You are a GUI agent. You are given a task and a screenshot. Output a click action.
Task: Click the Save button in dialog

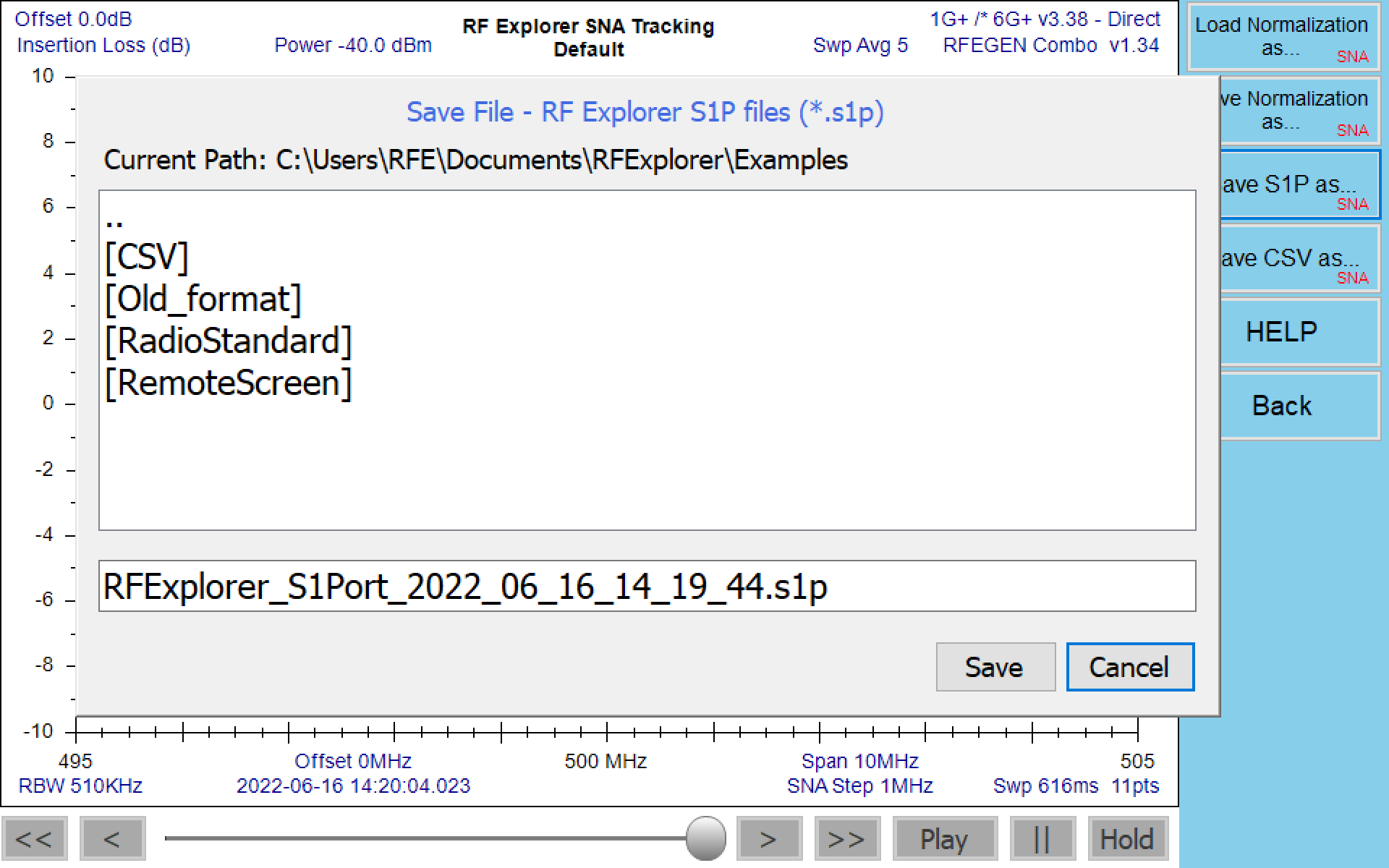(x=995, y=667)
